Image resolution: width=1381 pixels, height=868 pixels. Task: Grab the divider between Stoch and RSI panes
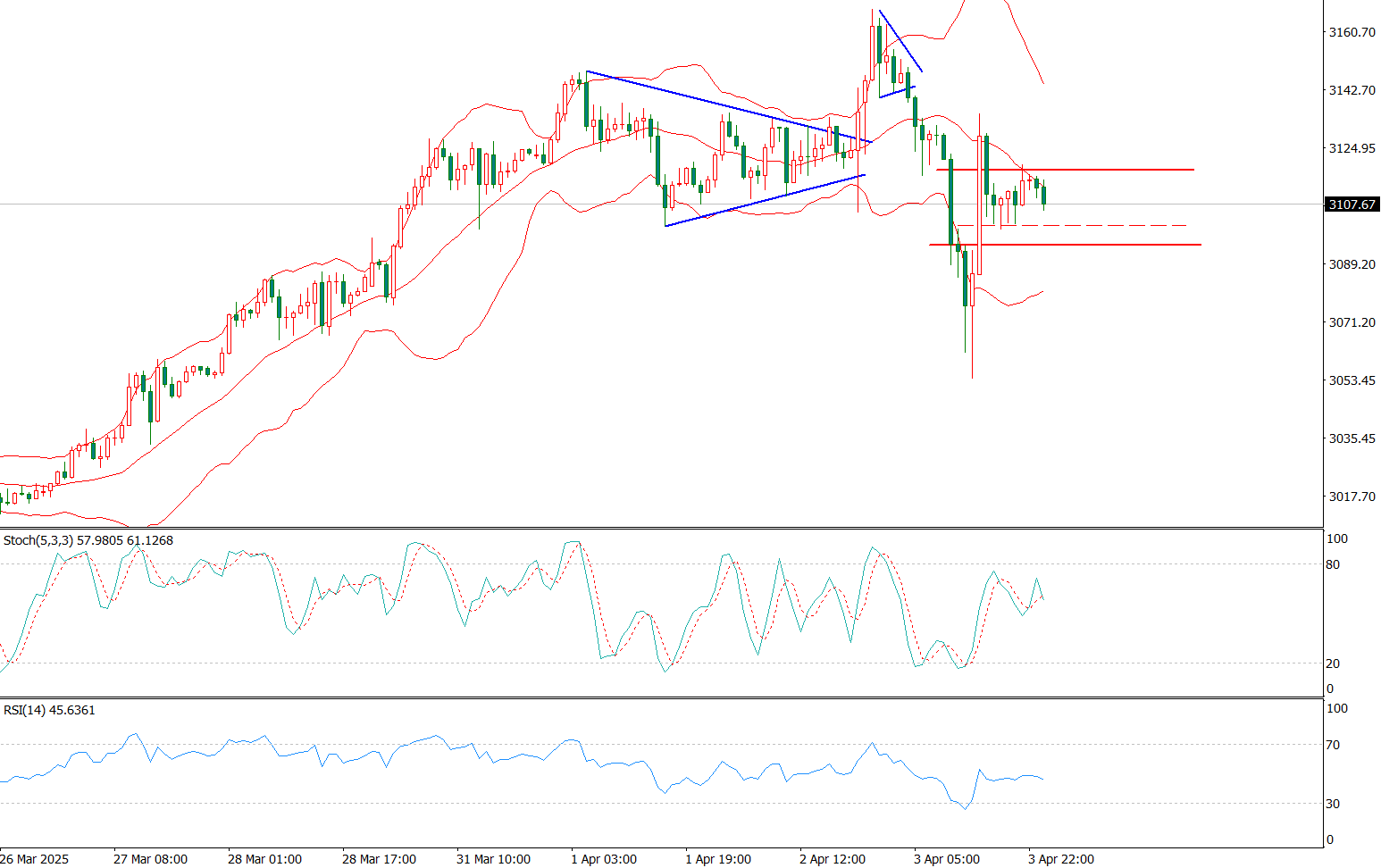click(661, 697)
